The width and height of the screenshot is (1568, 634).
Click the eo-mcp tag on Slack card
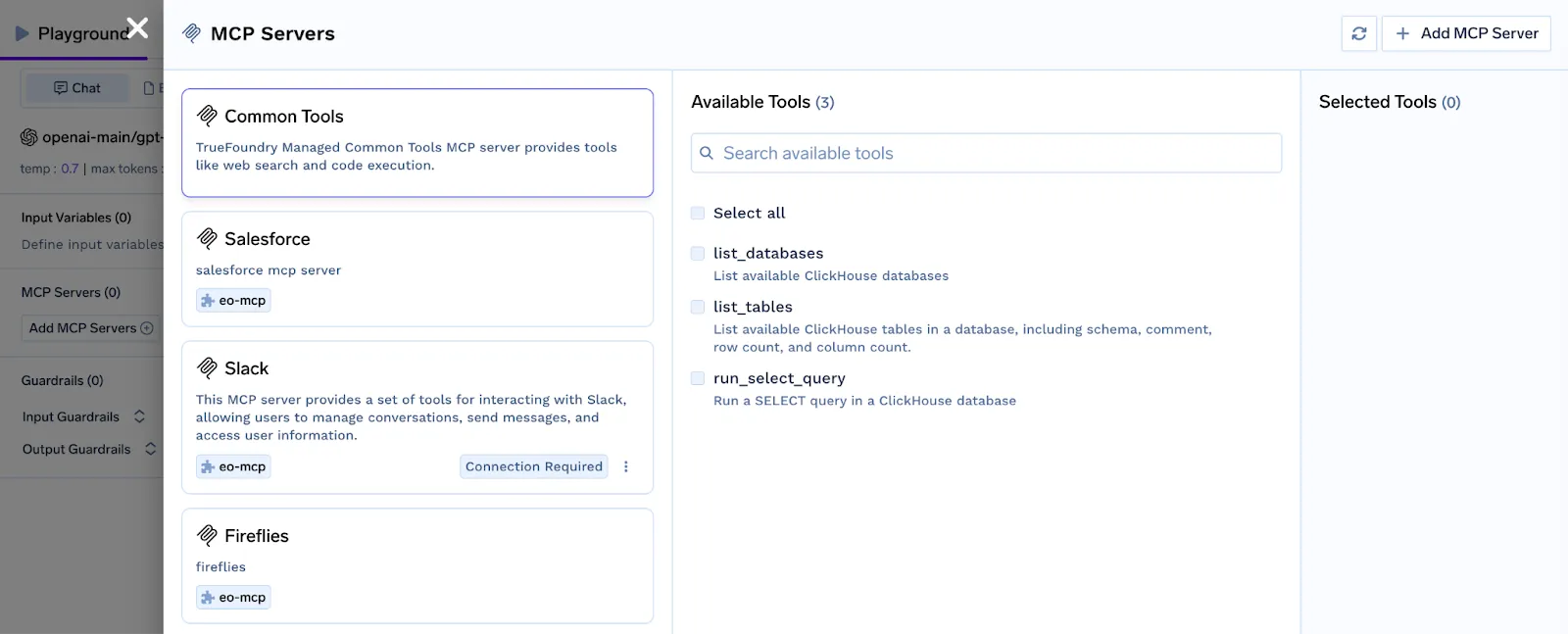233,466
